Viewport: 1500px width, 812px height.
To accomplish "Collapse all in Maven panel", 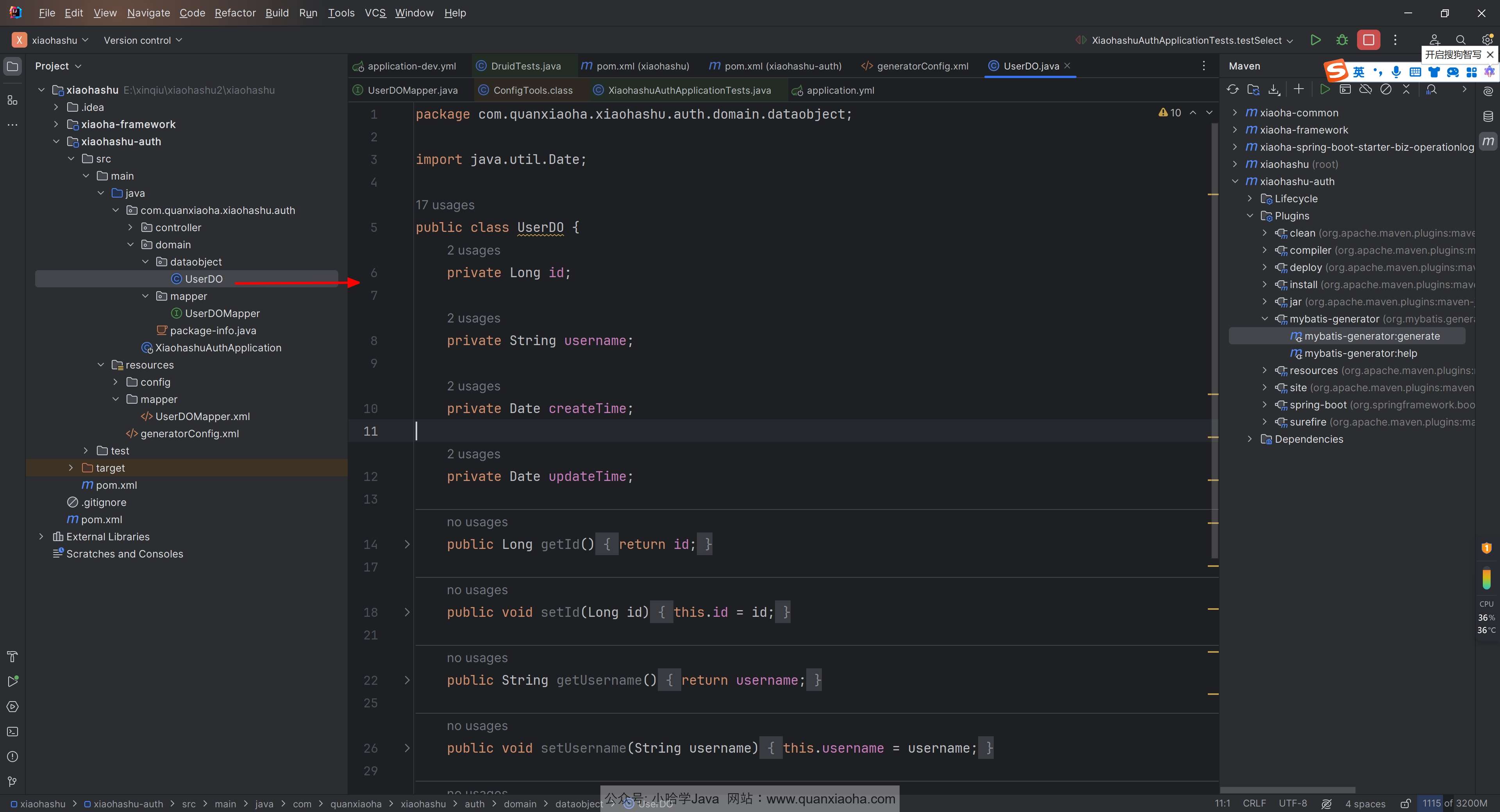I will [1406, 90].
